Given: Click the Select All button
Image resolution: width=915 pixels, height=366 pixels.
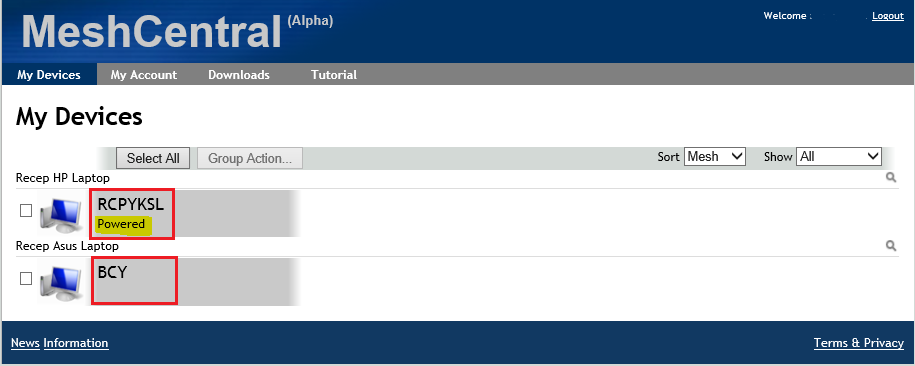Looking at the screenshot, I should click(153, 158).
